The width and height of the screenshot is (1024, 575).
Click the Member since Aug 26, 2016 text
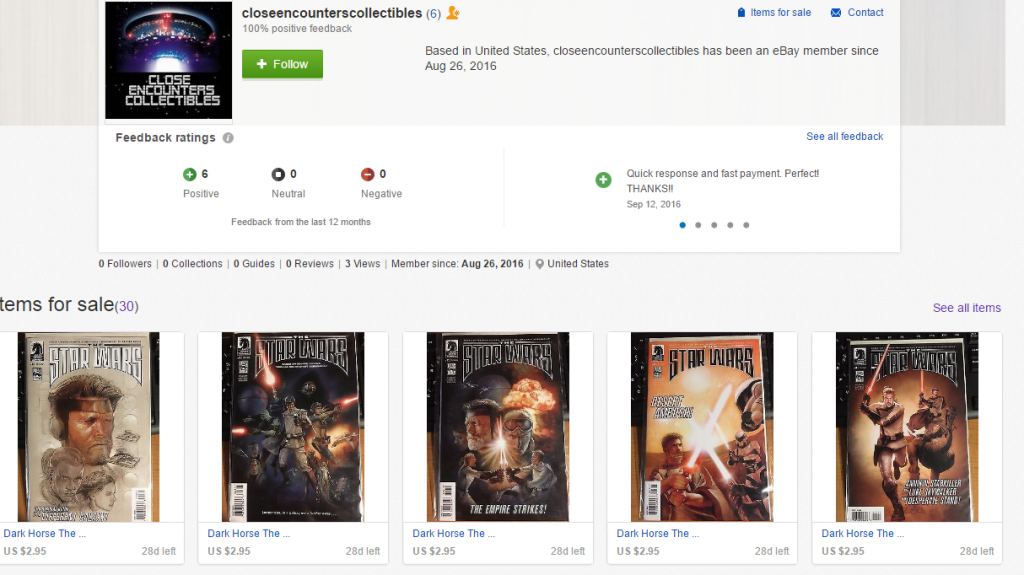click(x=457, y=264)
